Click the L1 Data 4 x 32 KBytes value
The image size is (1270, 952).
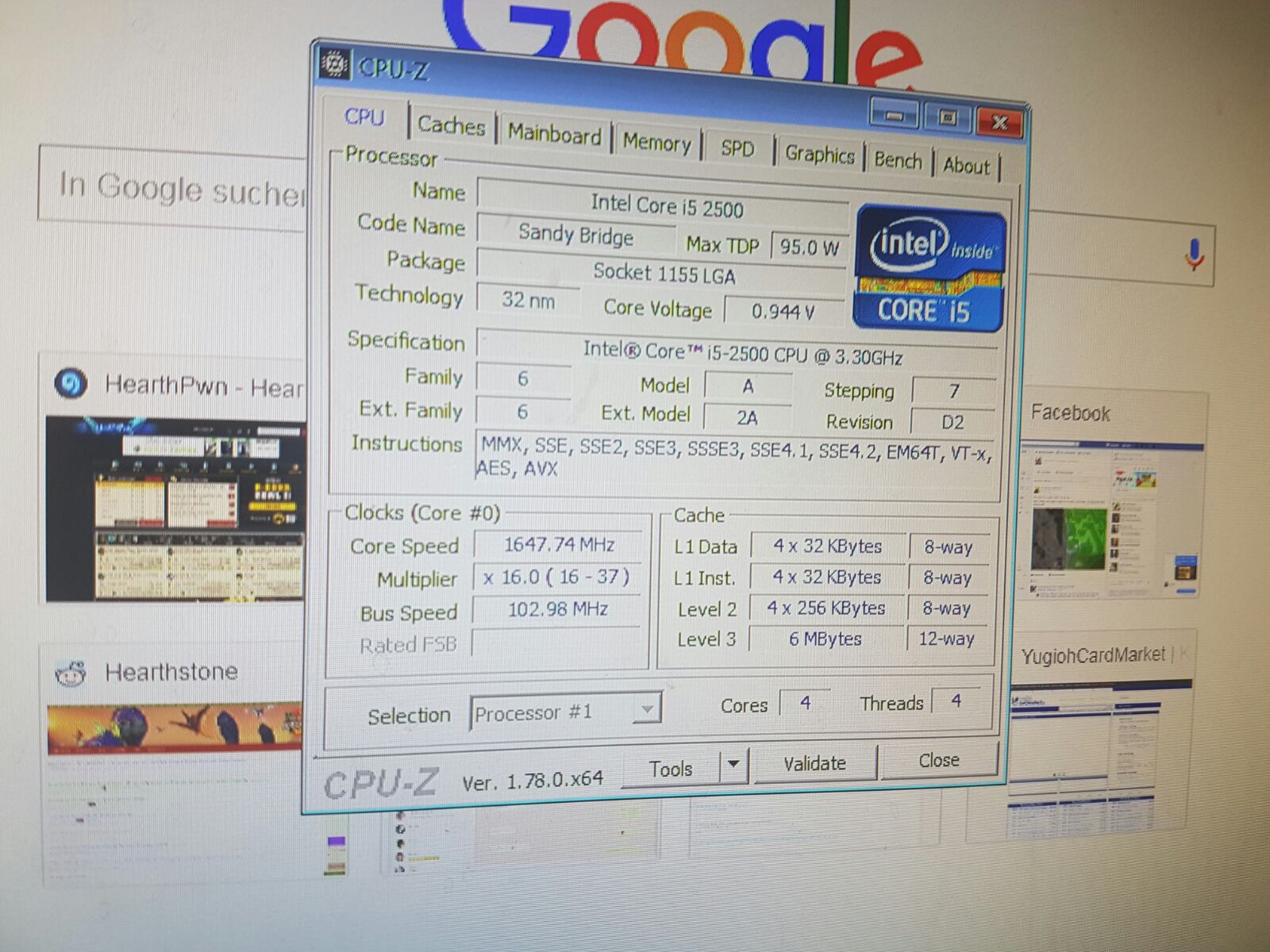pyautogui.click(x=827, y=546)
